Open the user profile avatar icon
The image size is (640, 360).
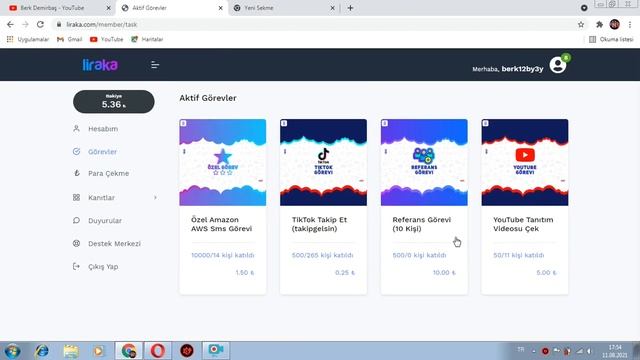[558, 65]
